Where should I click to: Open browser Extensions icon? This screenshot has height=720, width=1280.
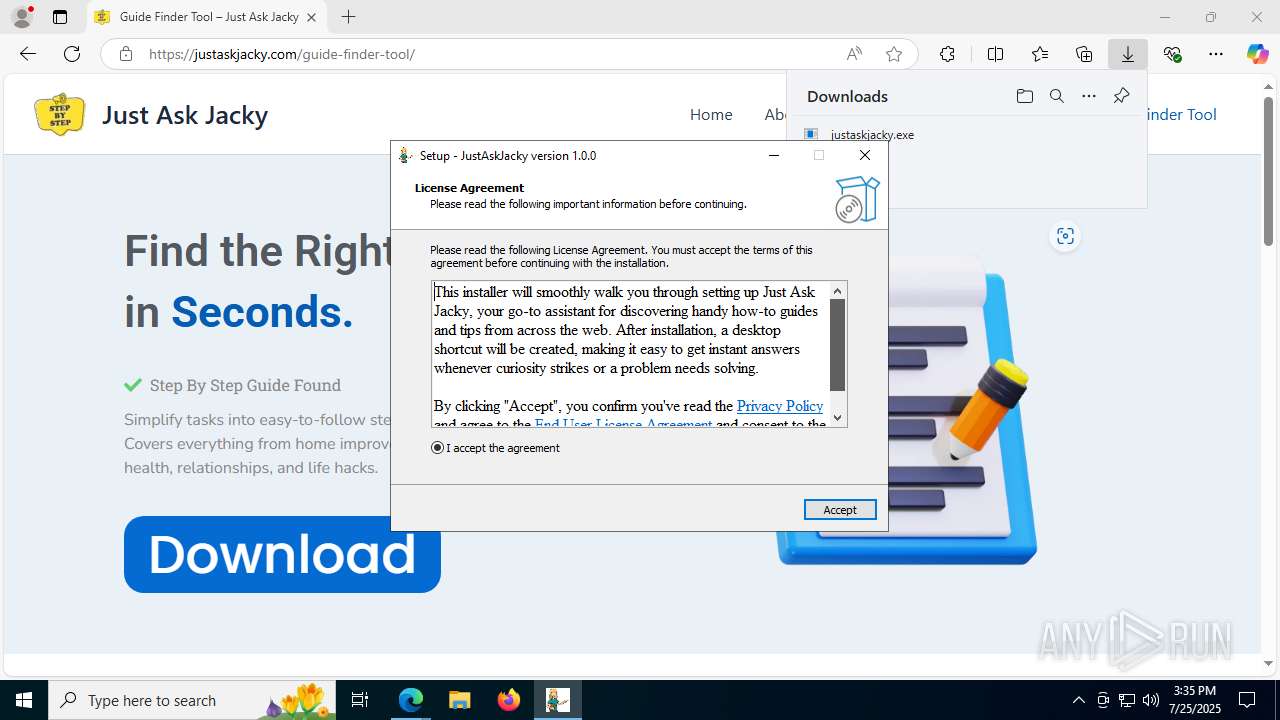click(947, 54)
